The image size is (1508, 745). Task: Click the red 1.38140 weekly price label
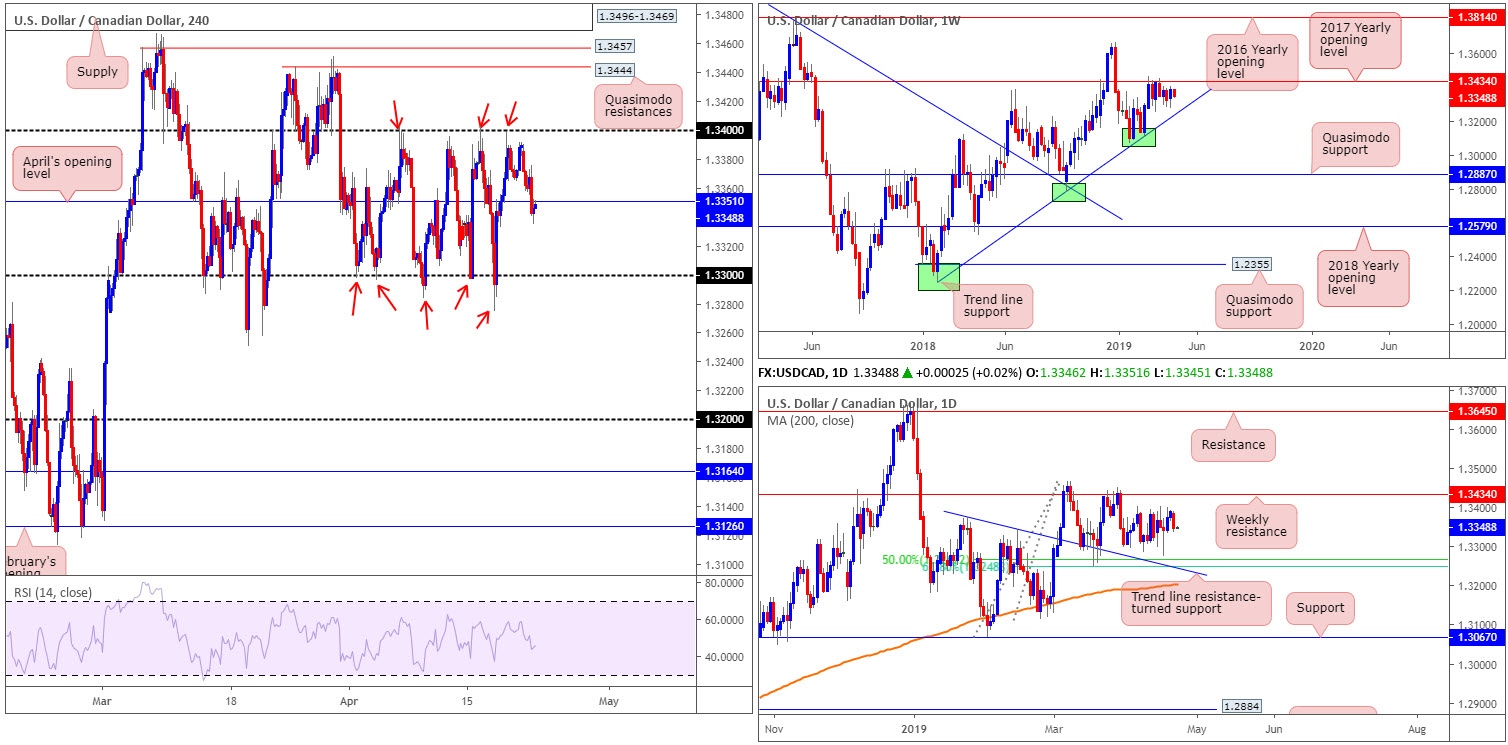pyautogui.click(x=1478, y=18)
